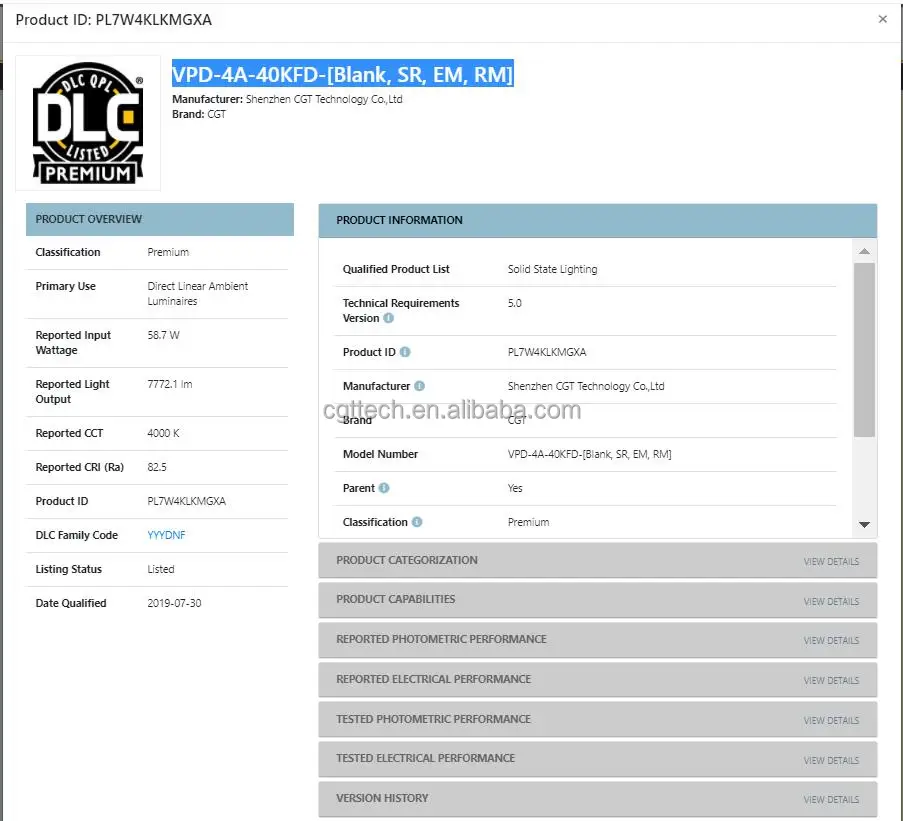
Task: Click the 7772.1 lm light output value
Action: pyautogui.click(x=170, y=384)
